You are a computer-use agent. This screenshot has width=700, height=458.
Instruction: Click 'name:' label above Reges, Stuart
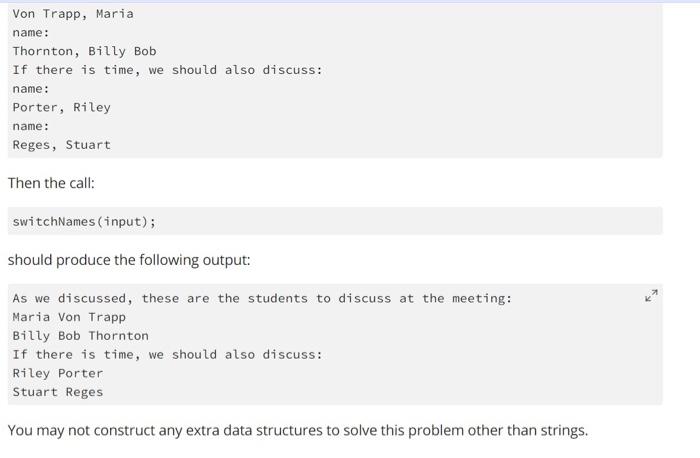(x=31, y=126)
